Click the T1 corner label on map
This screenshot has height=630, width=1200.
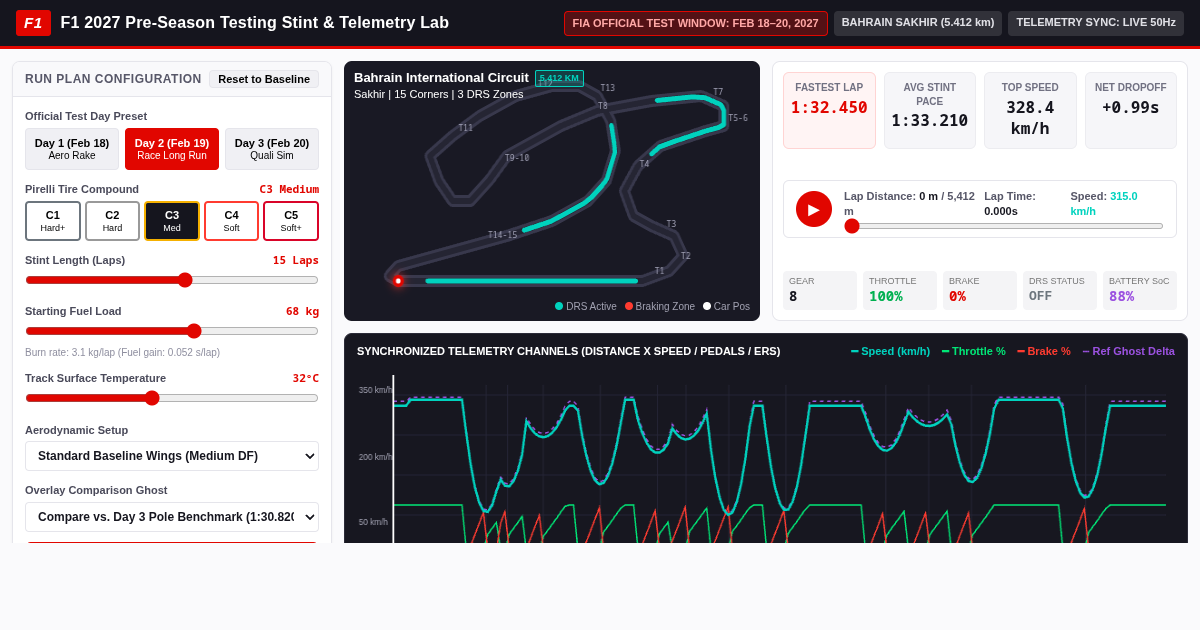(x=659, y=271)
